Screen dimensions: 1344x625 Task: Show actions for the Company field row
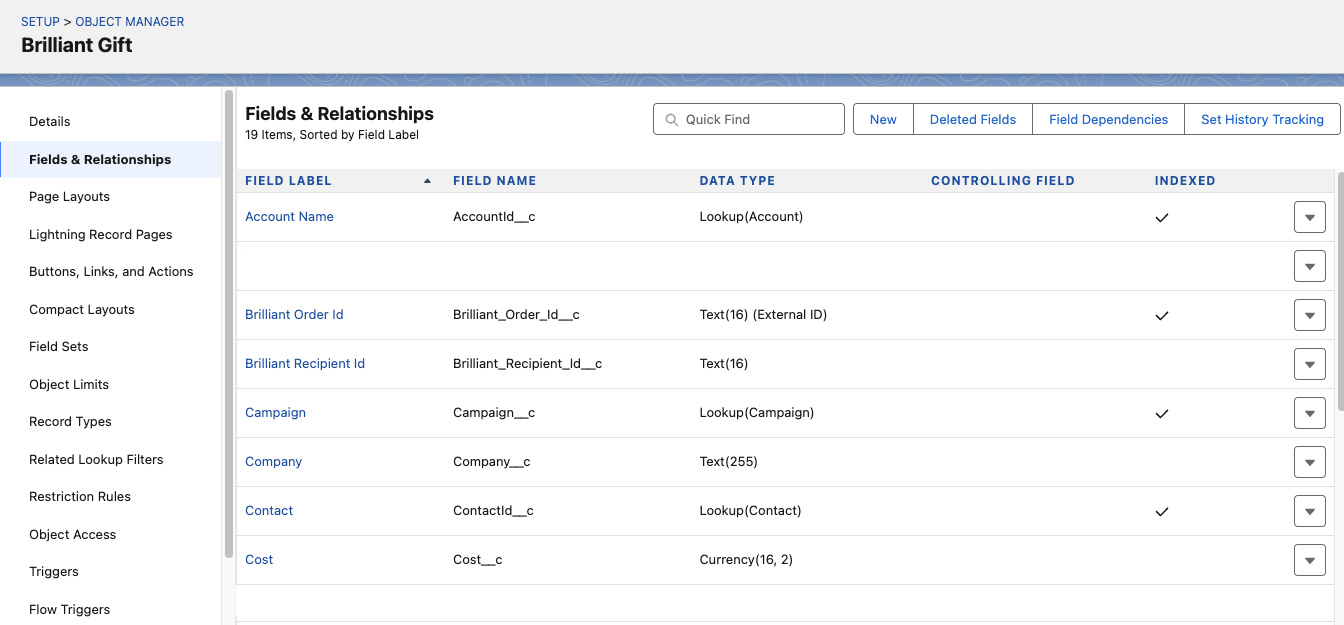1309,462
